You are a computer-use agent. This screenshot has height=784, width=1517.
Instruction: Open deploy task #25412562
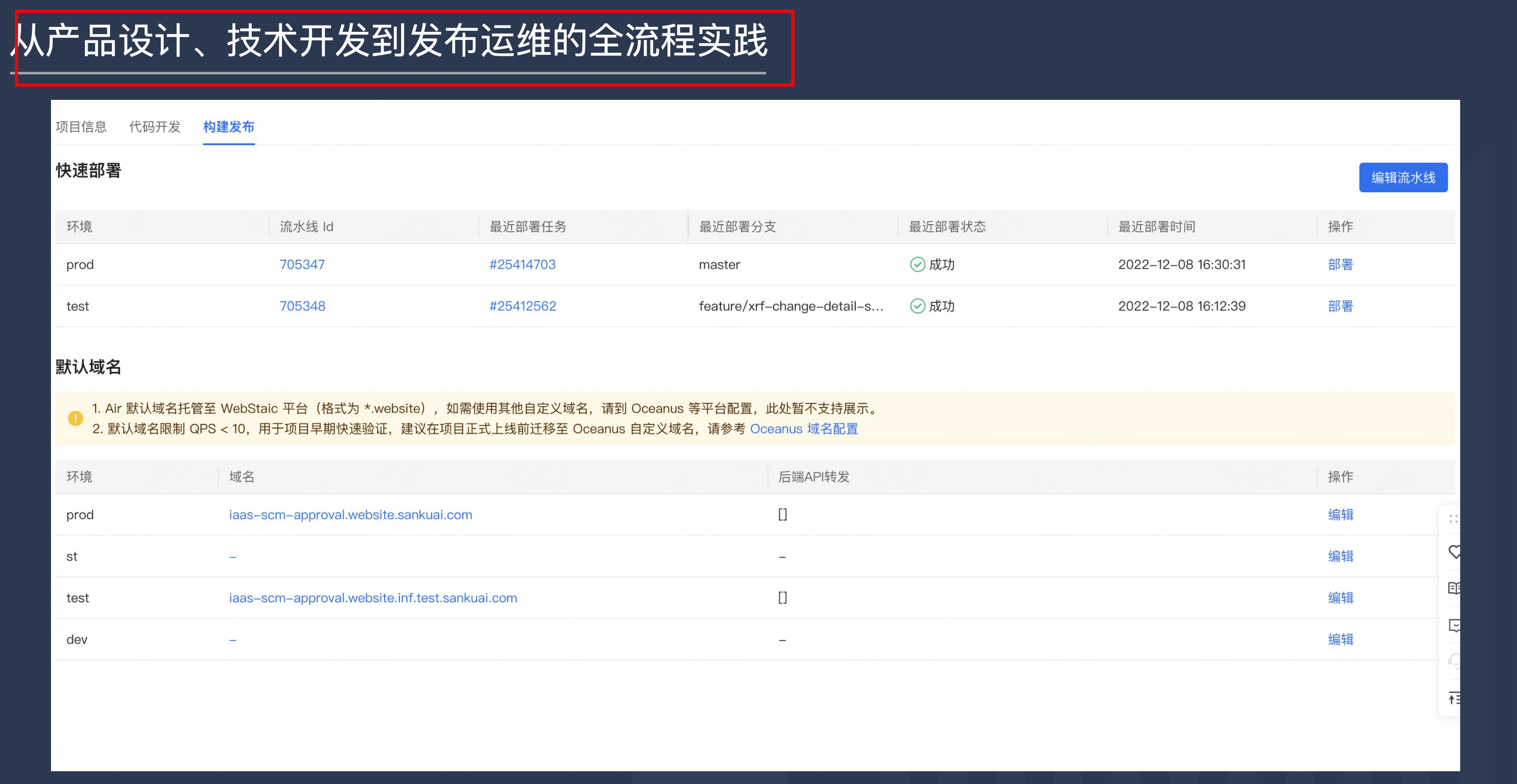click(x=522, y=306)
